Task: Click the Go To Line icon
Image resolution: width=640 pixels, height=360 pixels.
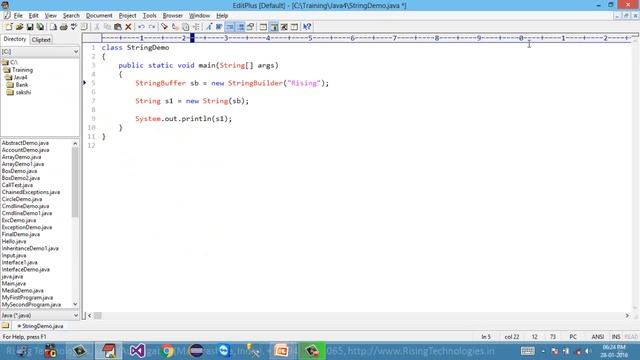Action: (x=196, y=27)
